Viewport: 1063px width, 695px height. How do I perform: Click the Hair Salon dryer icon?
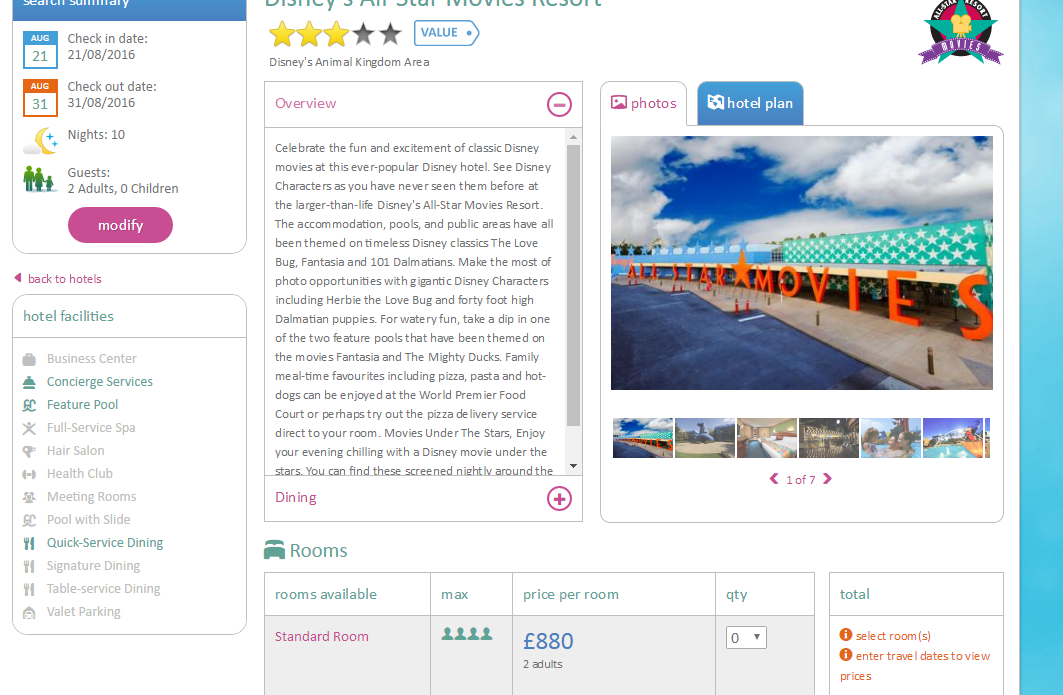(29, 452)
